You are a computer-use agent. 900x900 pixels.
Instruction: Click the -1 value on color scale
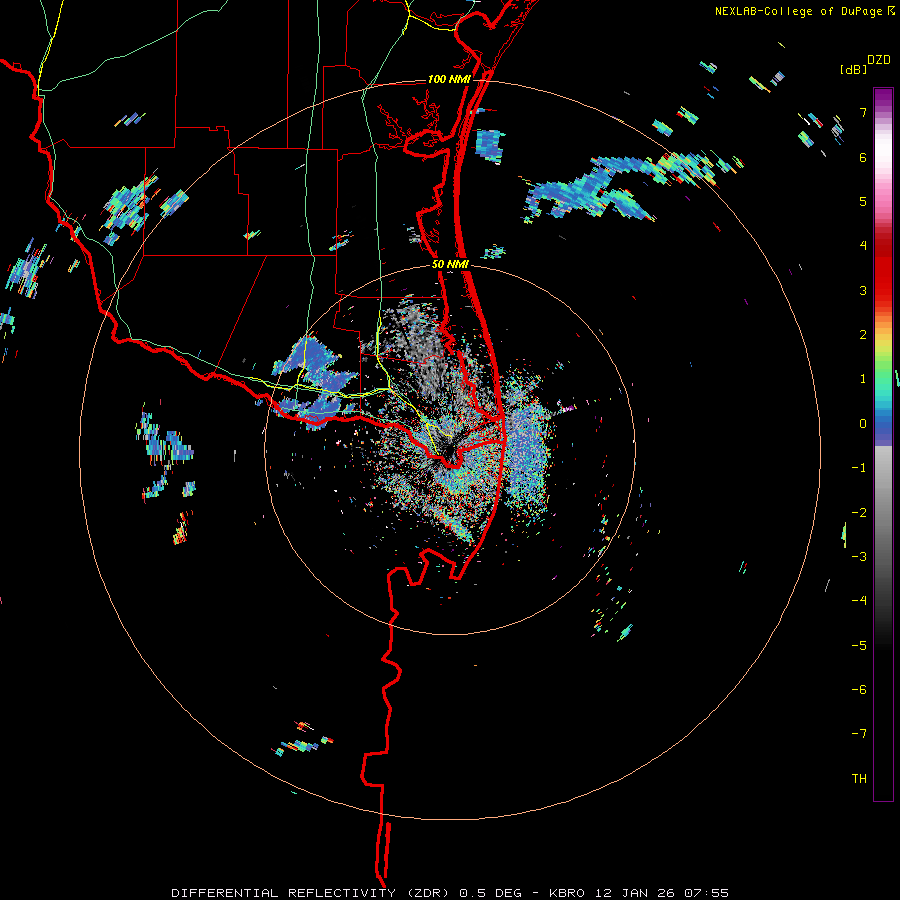[x=859, y=468]
